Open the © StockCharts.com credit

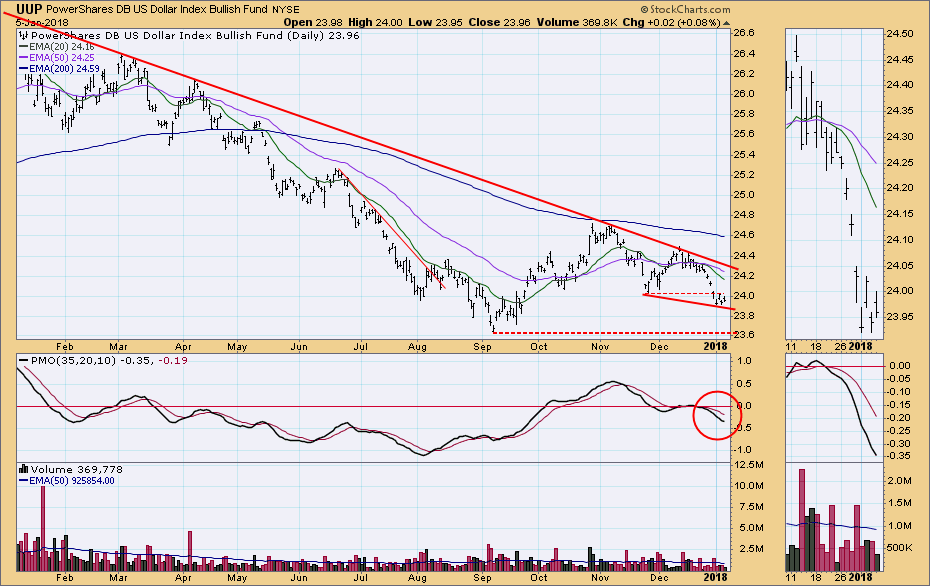tap(685, 9)
